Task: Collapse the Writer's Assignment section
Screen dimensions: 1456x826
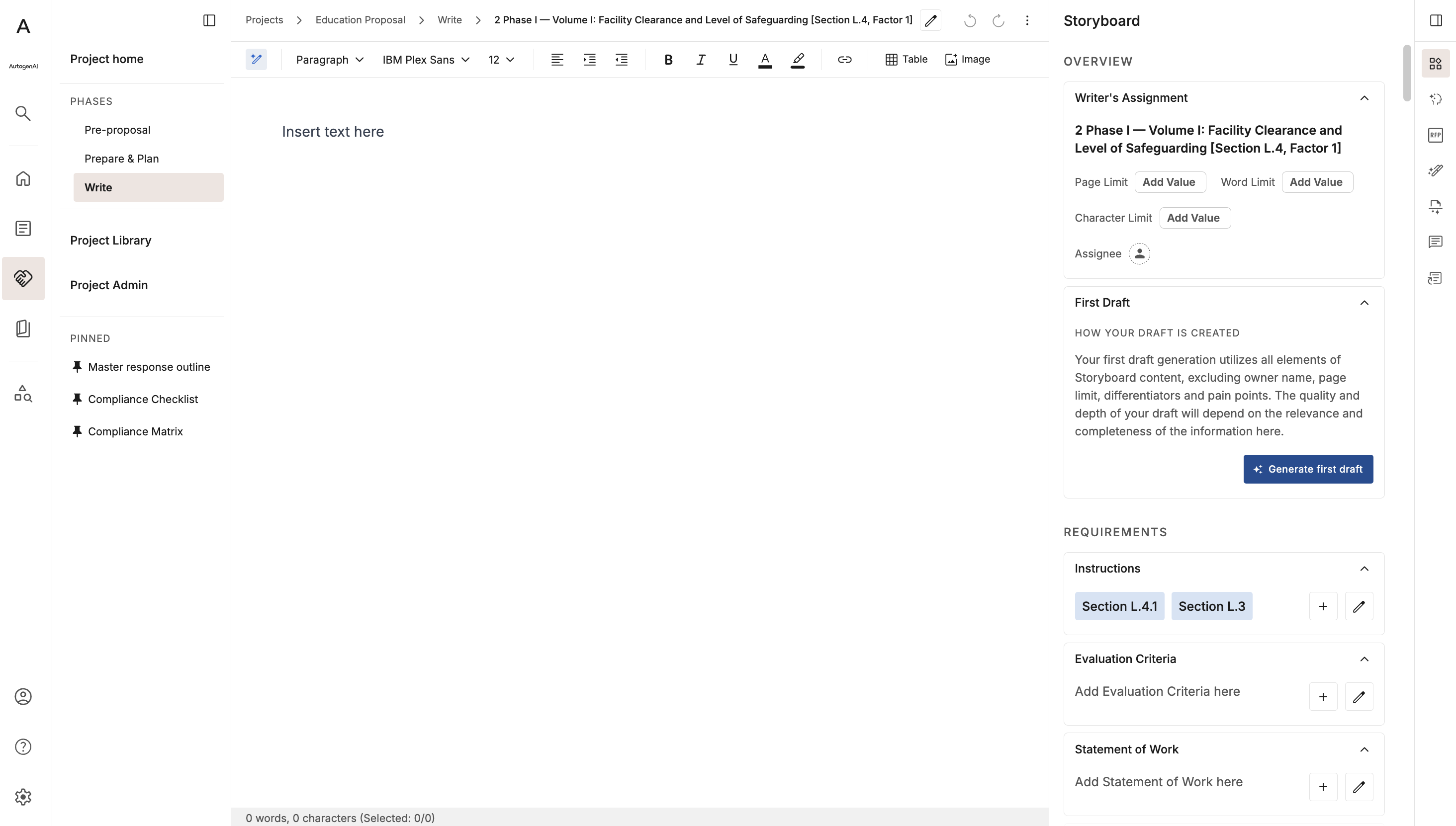Action: [1364, 98]
